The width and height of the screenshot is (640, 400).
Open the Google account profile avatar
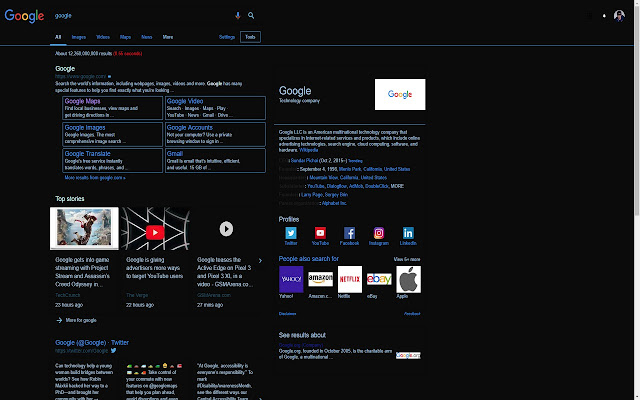click(619, 16)
